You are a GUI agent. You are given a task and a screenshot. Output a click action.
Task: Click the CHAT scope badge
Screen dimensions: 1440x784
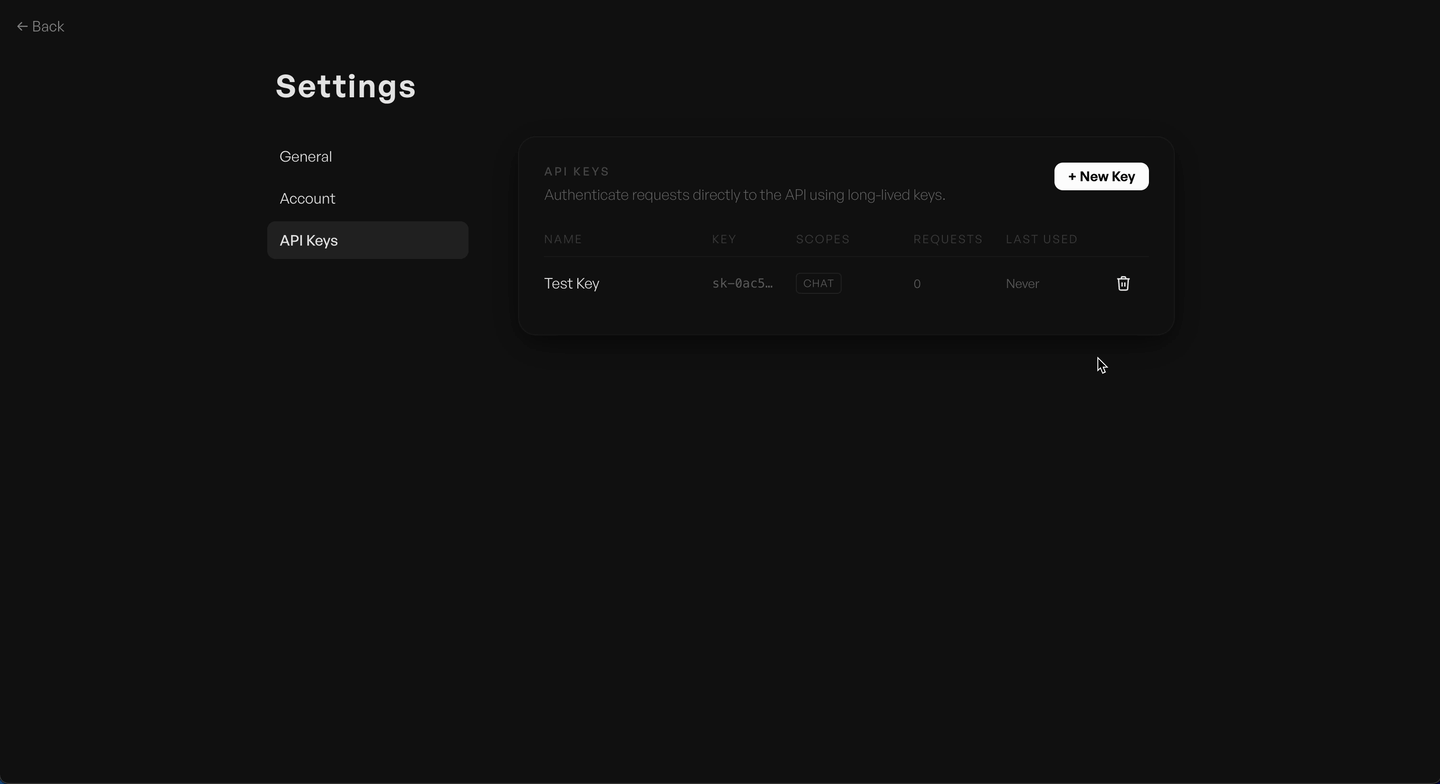click(x=818, y=283)
